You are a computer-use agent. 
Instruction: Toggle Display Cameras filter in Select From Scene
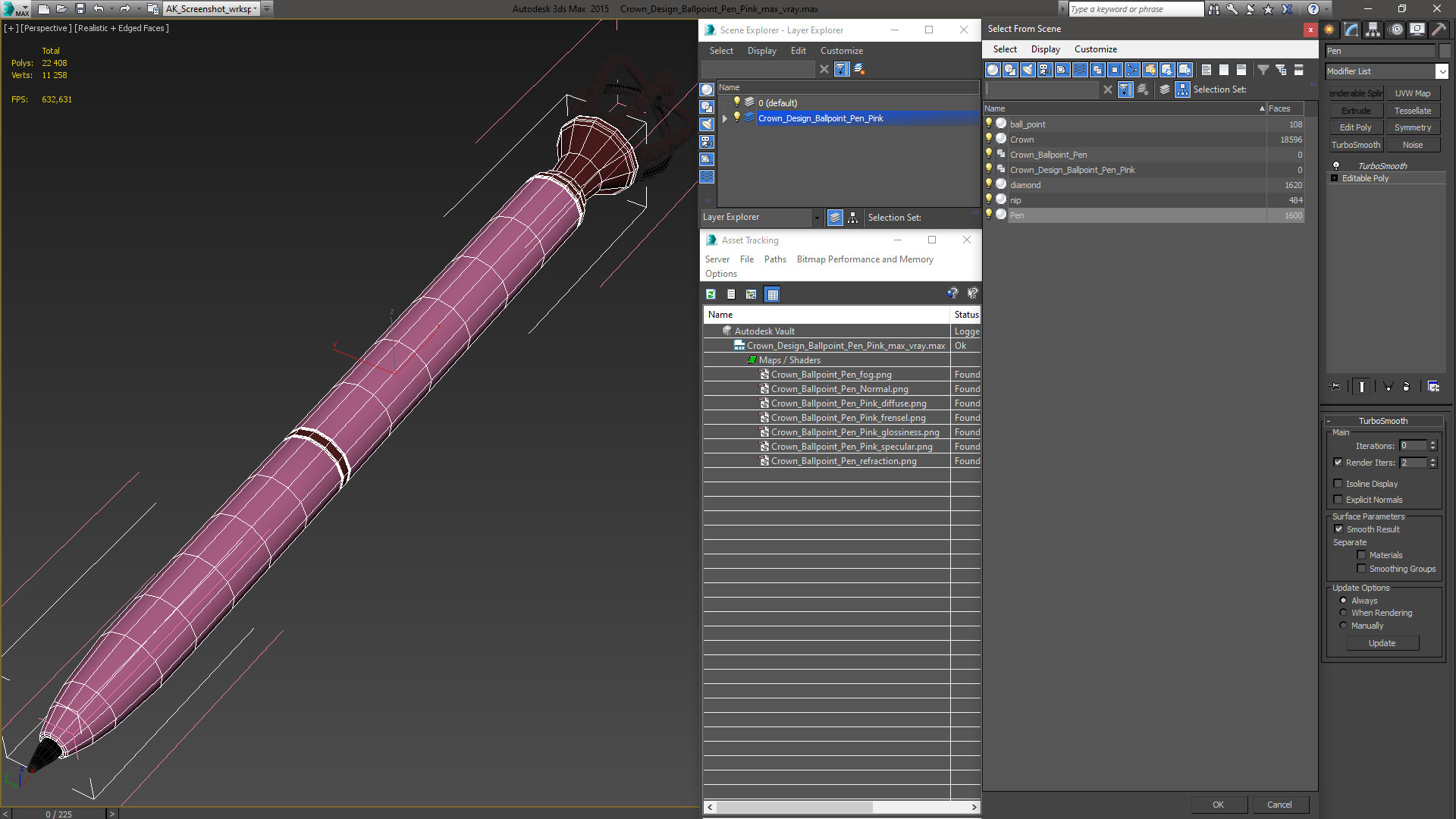(x=1045, y=70)
